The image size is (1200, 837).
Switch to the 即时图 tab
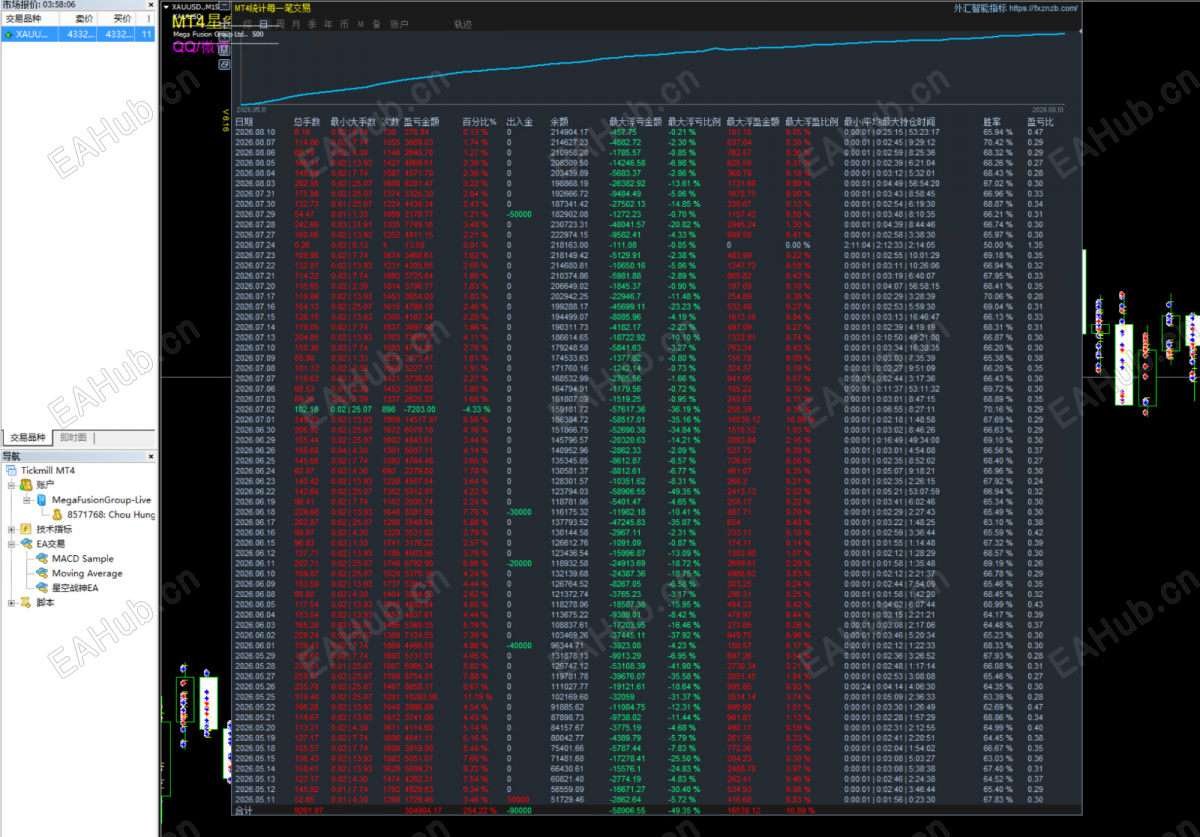pos(73,438)
